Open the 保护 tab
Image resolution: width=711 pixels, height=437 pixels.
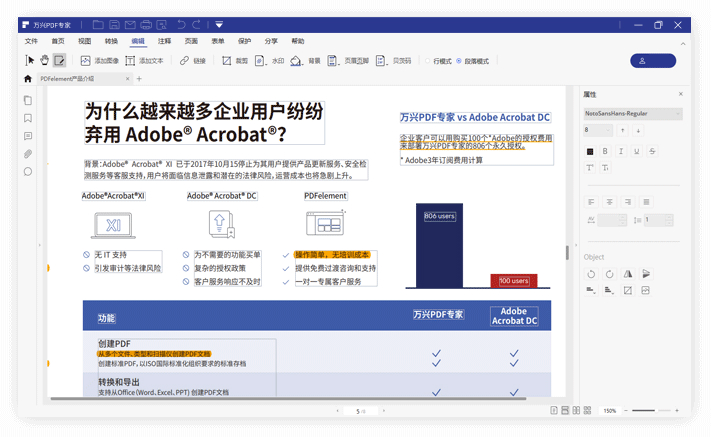click(245, 41)
